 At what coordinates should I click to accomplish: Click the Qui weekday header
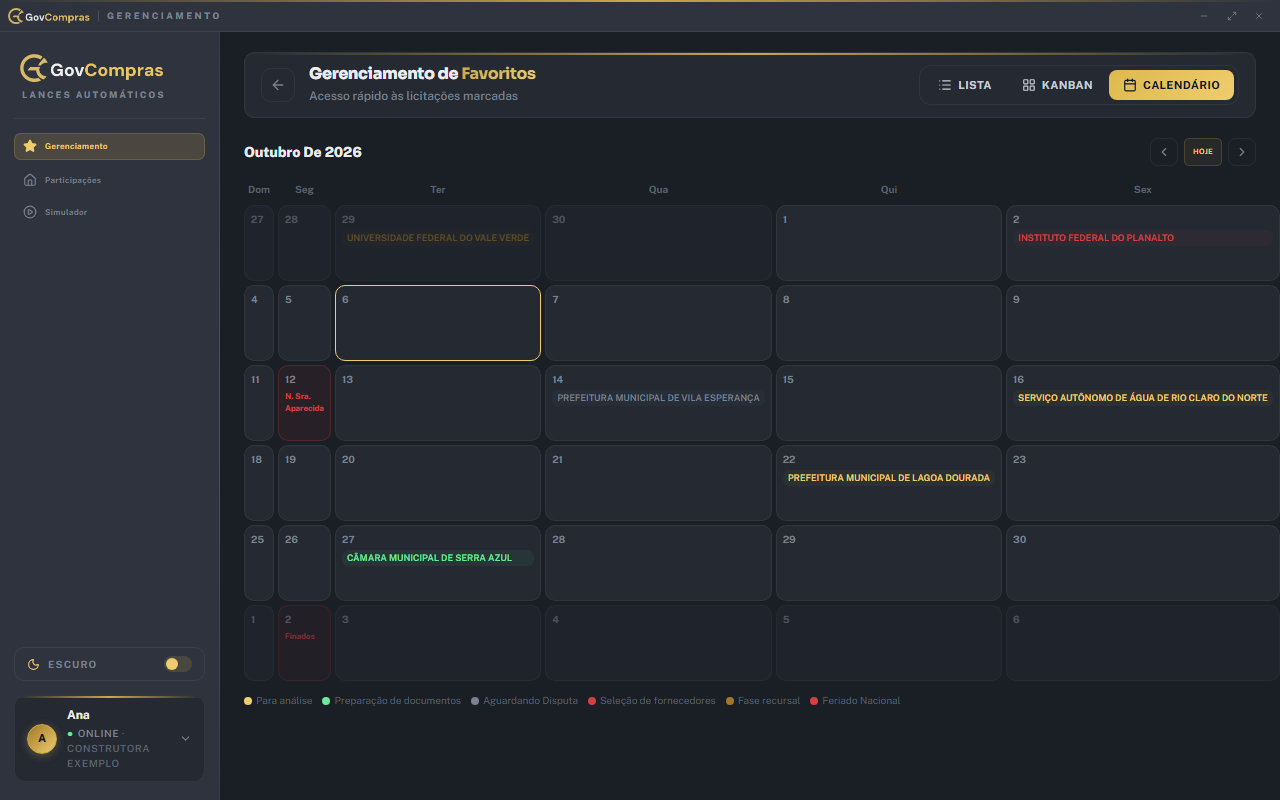pos(888,189)
